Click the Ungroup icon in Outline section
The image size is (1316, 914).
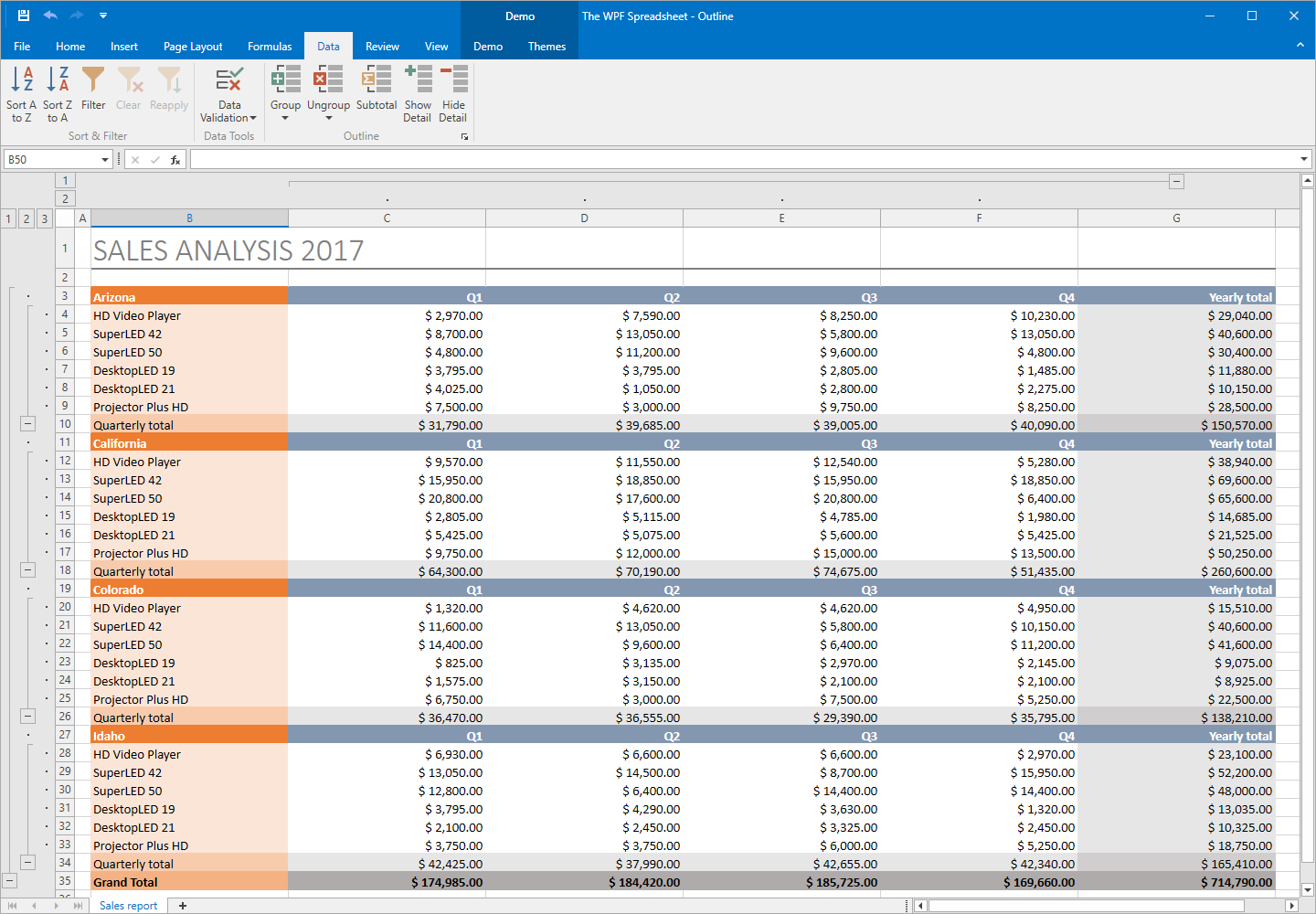click(328, 80)
